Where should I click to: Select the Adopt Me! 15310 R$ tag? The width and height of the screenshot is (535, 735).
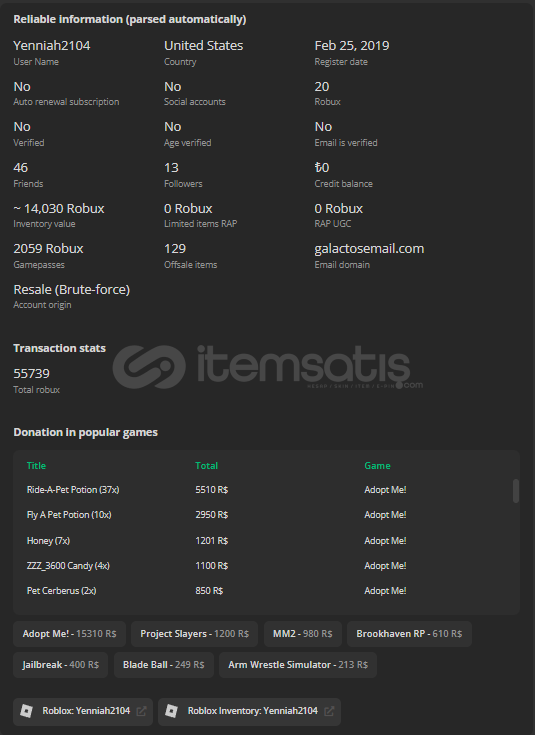pos(69,634)
